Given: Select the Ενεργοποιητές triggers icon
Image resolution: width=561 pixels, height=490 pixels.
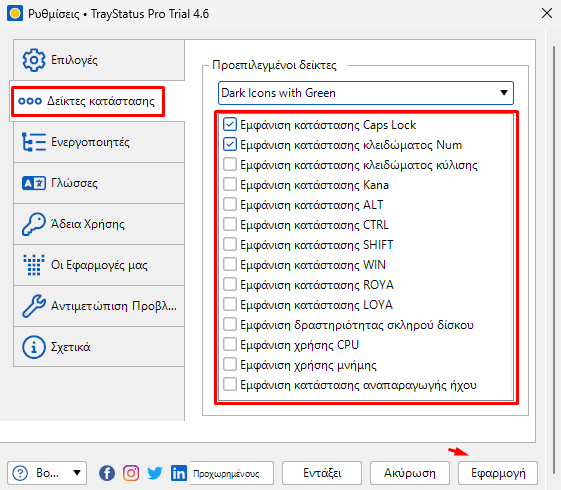Looking at the screenshot, I should [34, 142].
